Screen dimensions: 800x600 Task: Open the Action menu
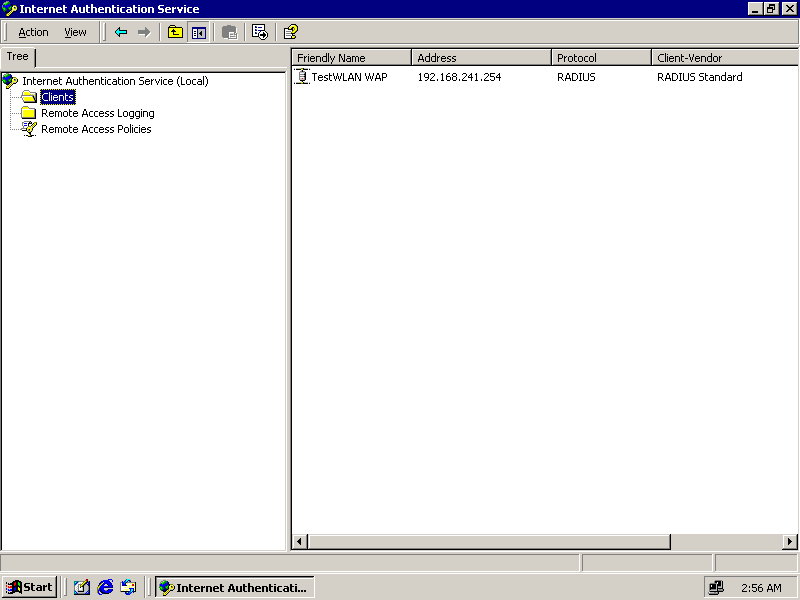pos(33,32)
